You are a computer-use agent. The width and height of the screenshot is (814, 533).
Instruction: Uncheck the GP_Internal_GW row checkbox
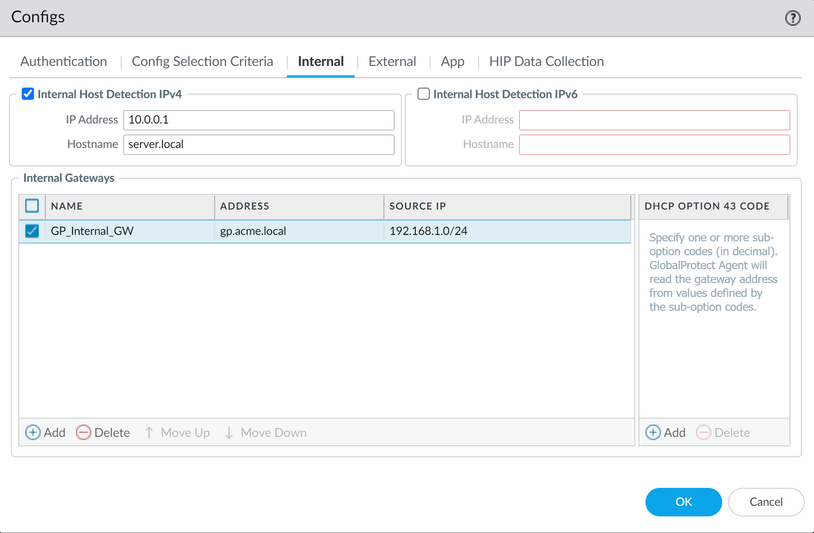point(32,231)
